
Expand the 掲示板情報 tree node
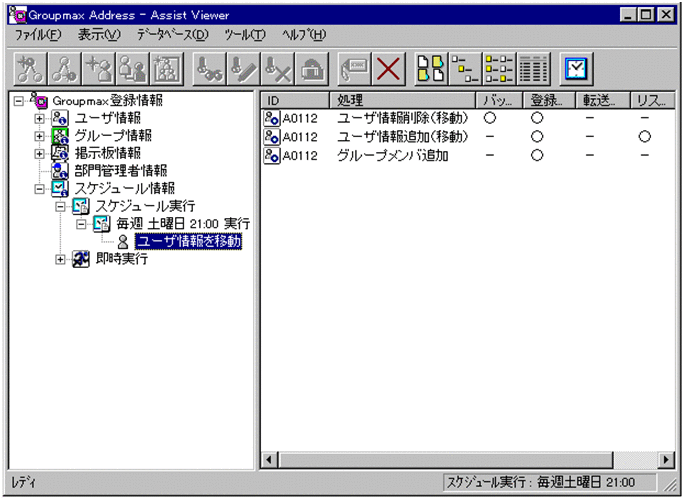40,153
